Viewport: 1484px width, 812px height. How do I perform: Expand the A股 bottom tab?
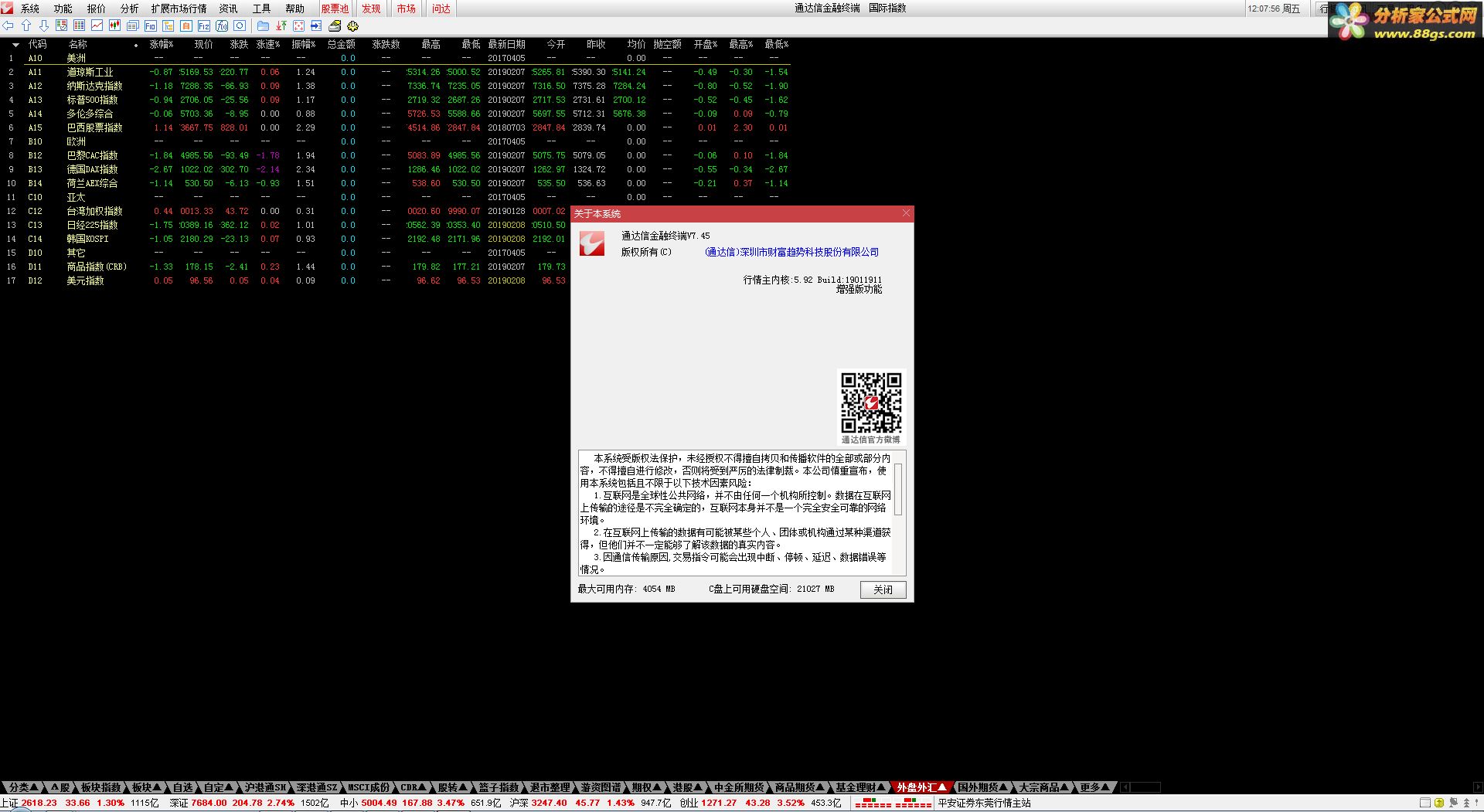pos(61,787)
